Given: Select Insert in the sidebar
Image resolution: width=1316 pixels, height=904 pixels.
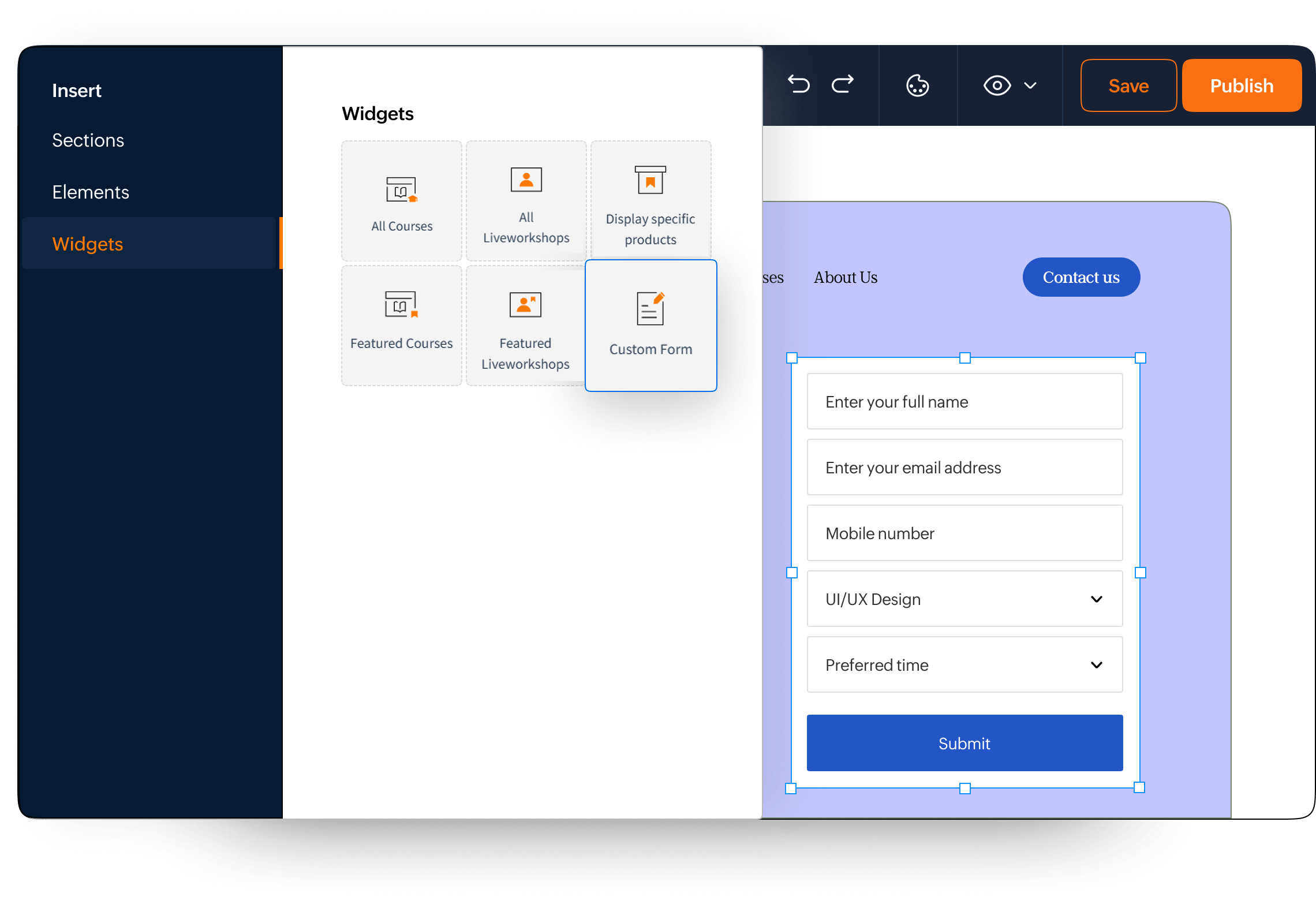Looking at the screenshot, I should click(76, 90).
